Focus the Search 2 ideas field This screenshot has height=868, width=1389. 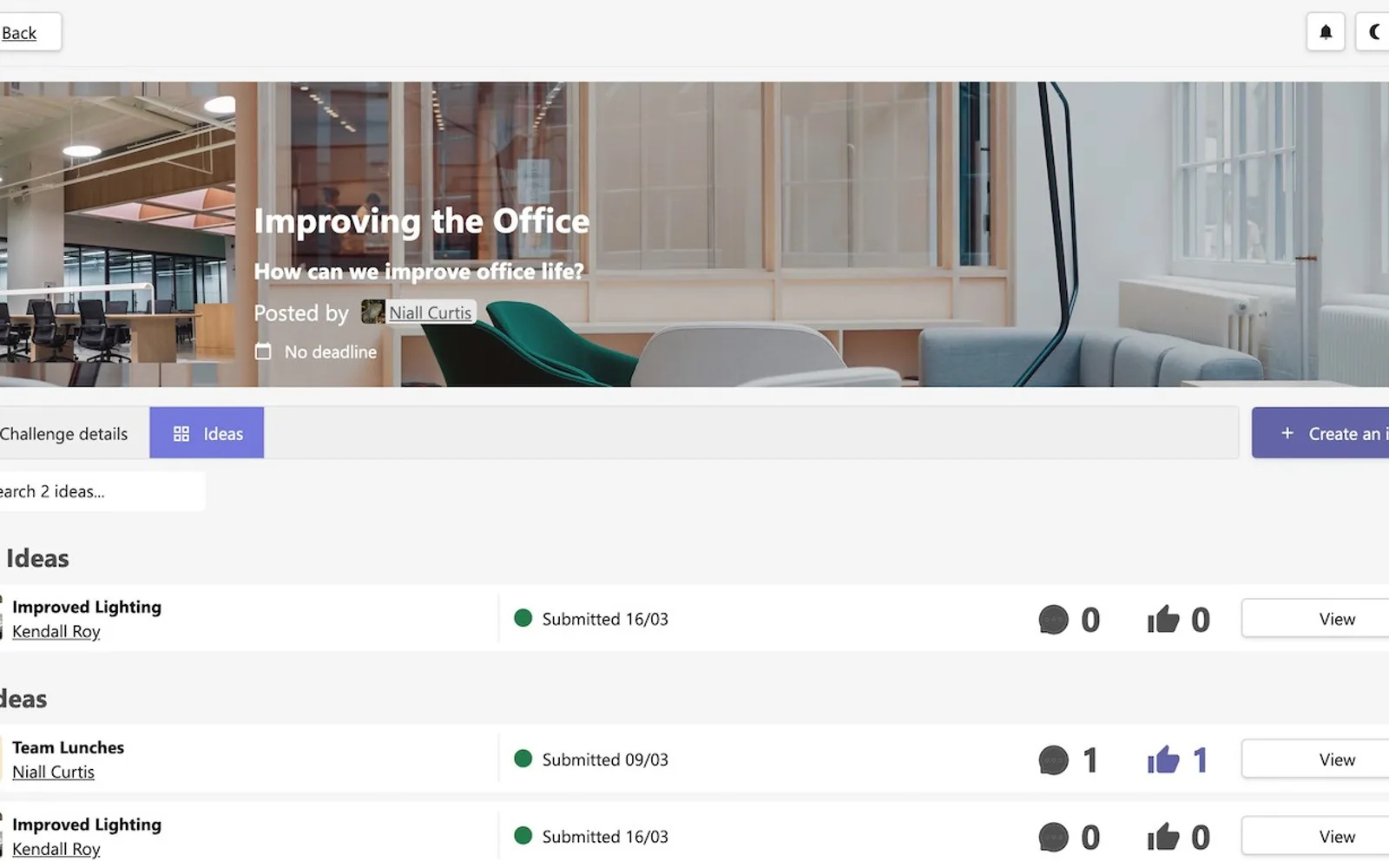(102, 491)
